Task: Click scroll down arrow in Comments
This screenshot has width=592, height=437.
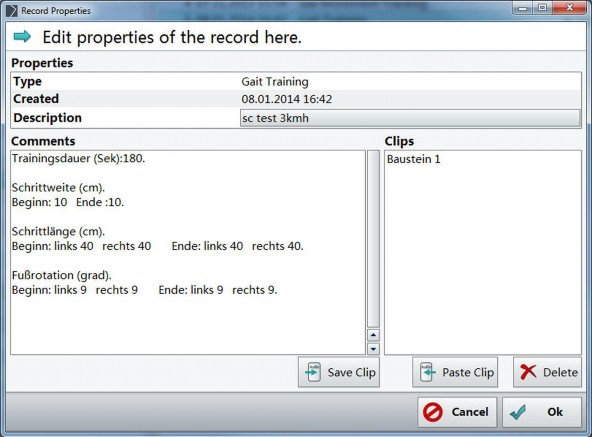Action: [373, 349]
